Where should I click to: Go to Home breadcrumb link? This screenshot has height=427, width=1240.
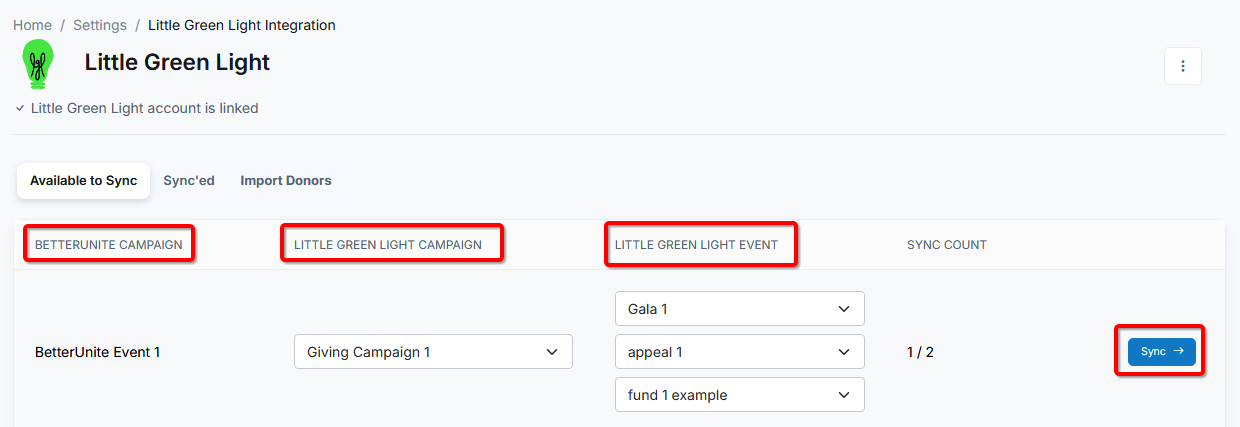pyautogui.click(x=32, y=25)
